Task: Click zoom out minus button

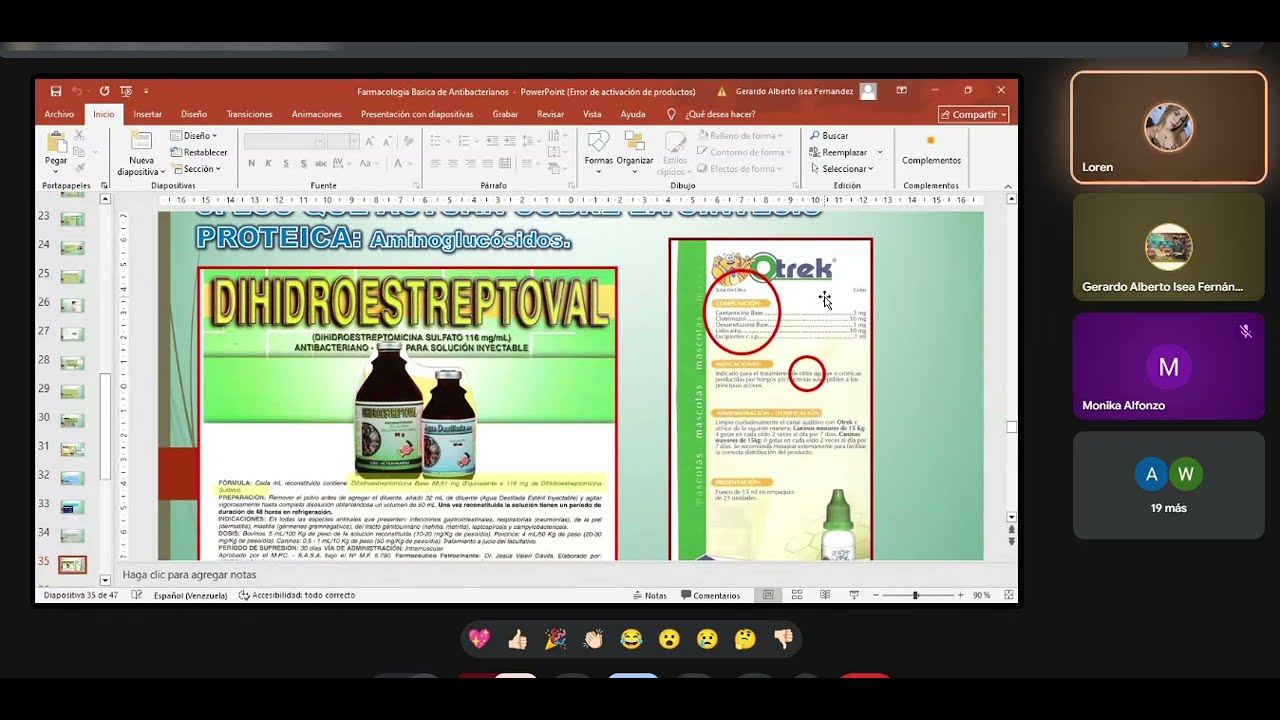Action: click(x=876, y=595)
